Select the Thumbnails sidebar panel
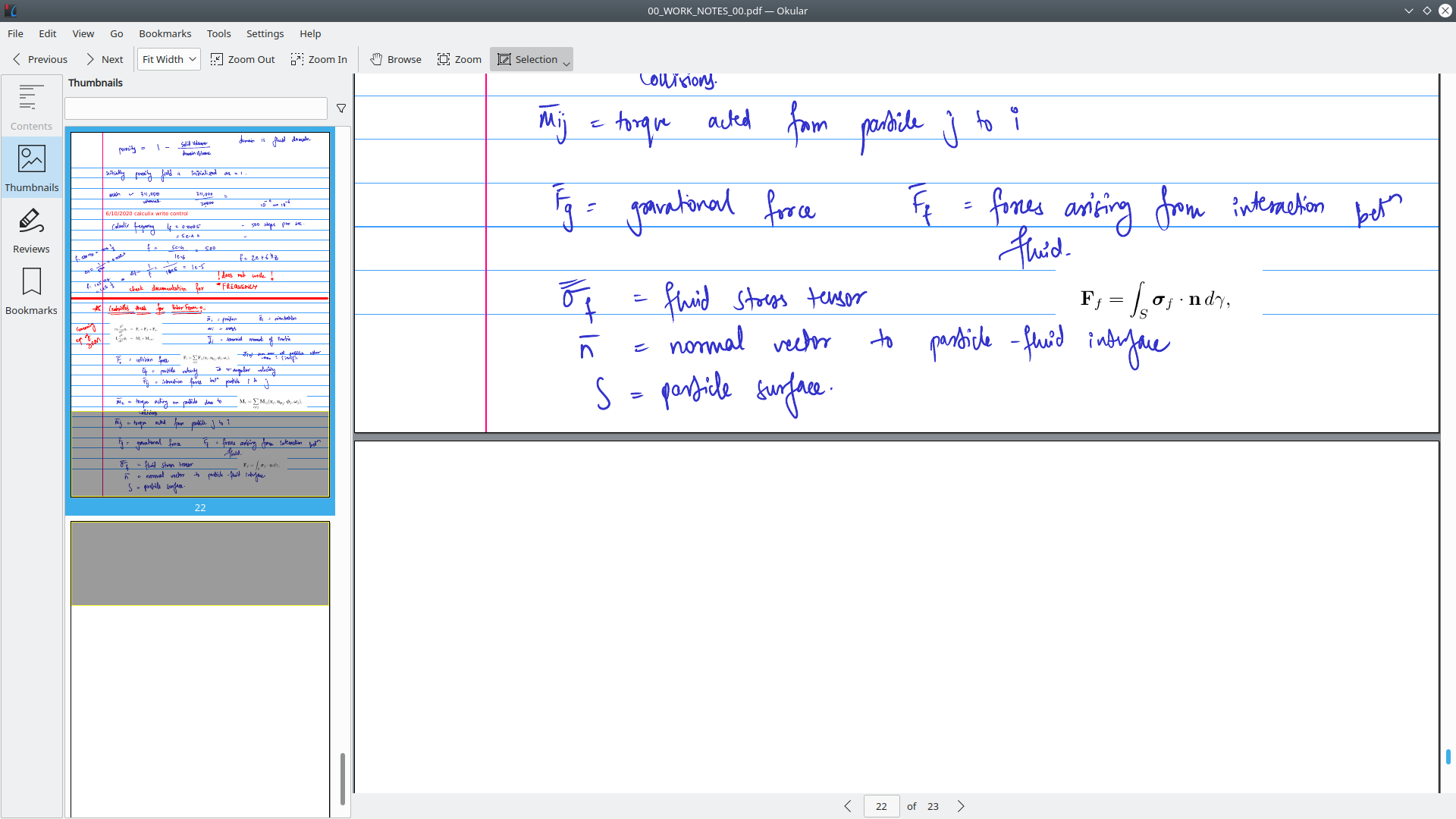1456x819 pixels. (x=31, y=168)
